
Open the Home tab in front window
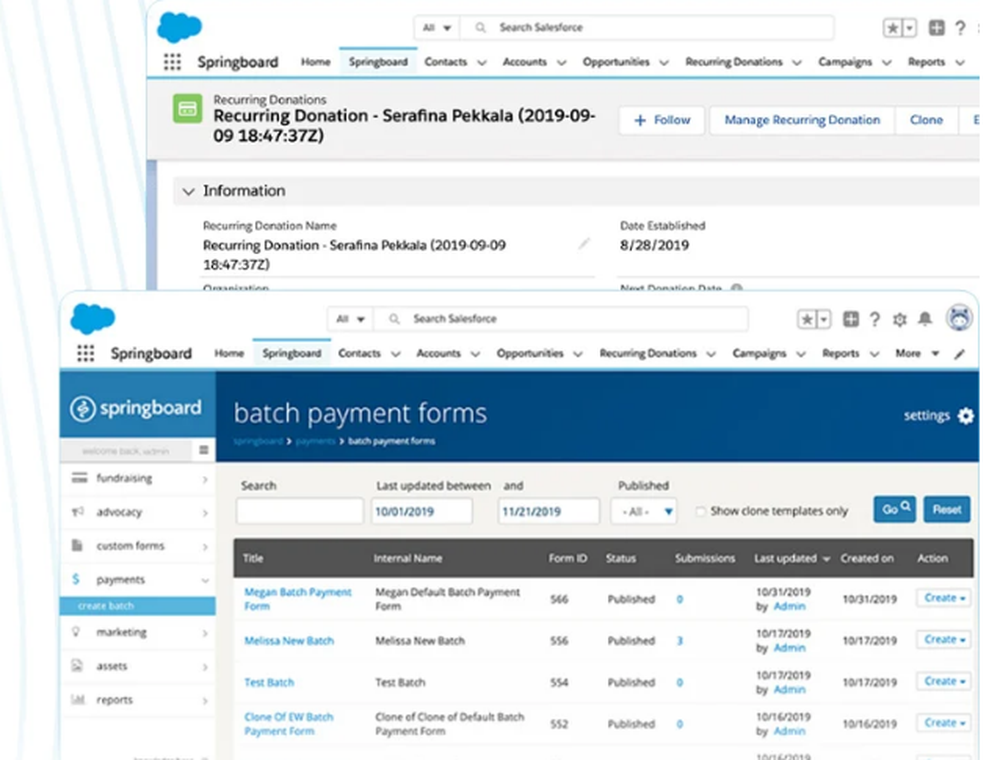229,353
